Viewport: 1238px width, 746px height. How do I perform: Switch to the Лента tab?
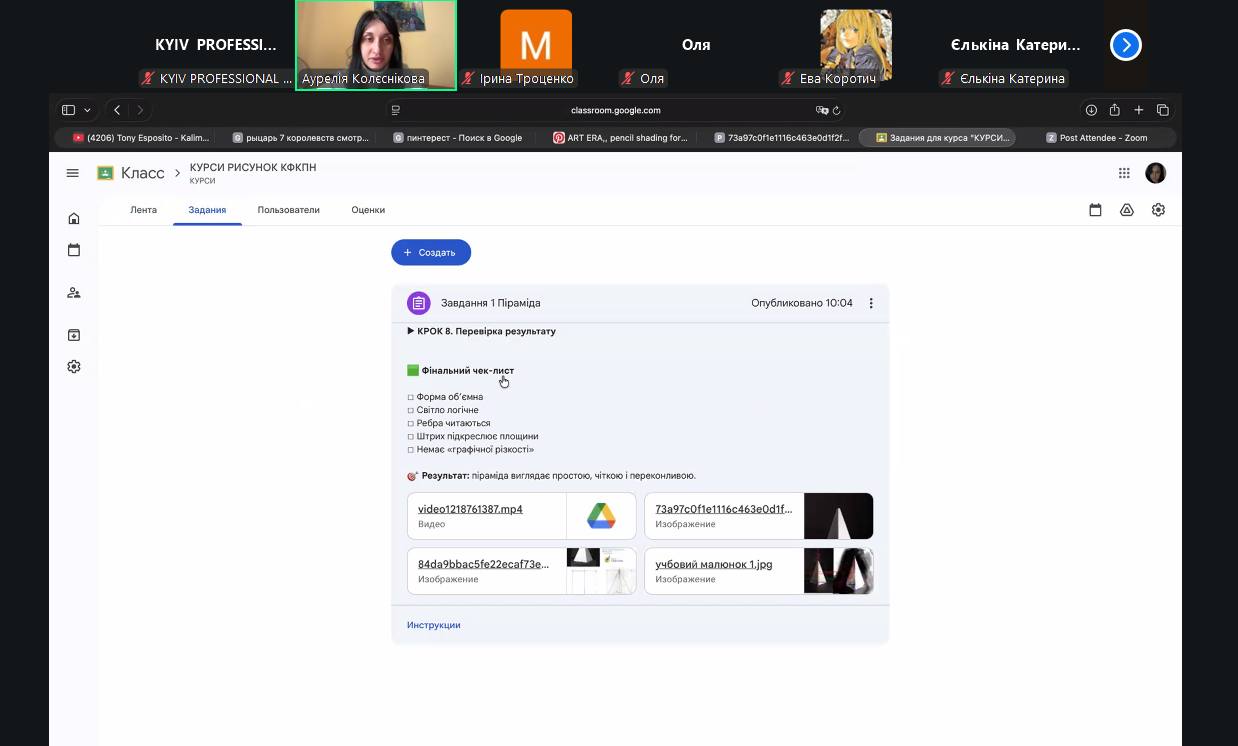click(143, 210)
